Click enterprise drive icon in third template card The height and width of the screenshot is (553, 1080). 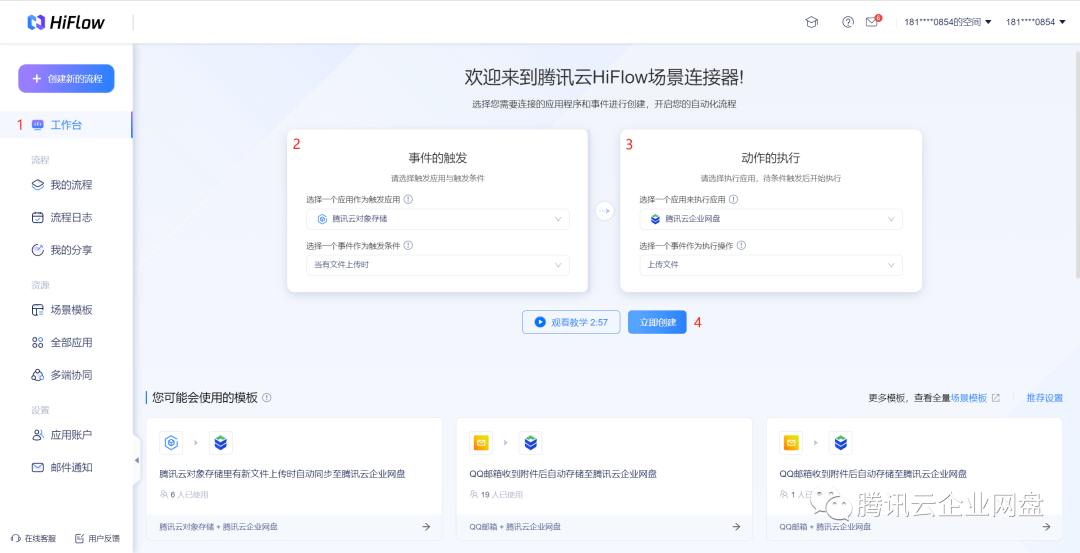click(840, 443)
